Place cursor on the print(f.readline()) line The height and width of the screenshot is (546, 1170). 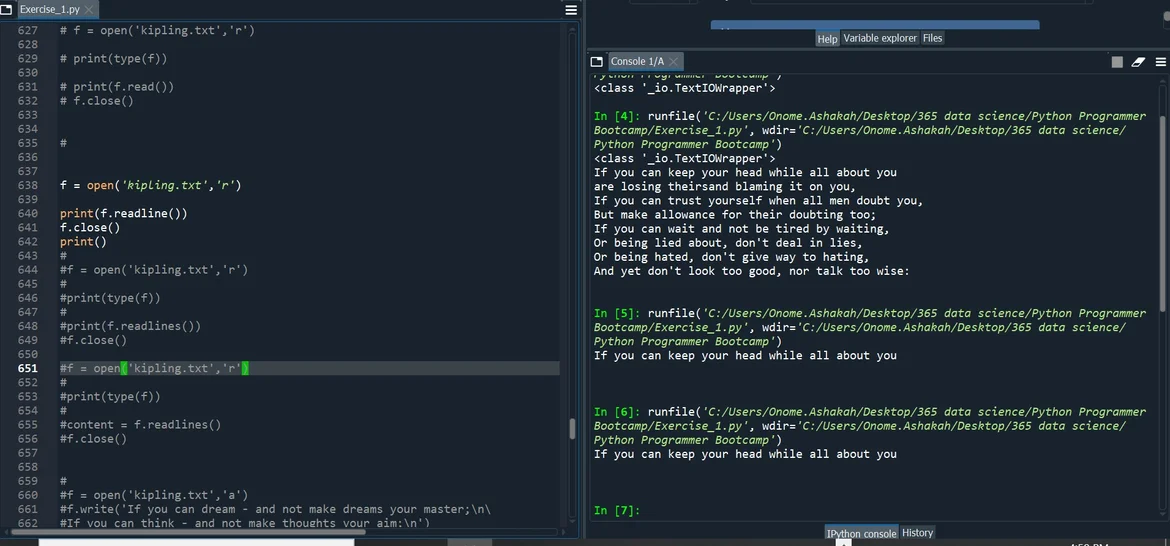point(123,213)
